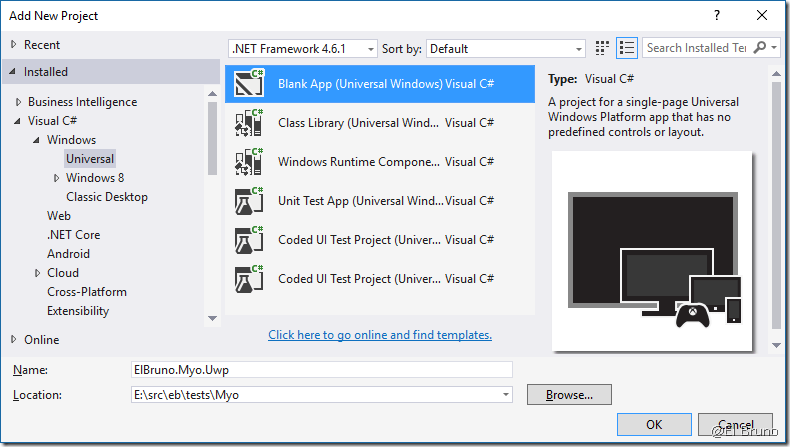Click the Class Library template icon
Image resolution: width=790 pixels, height=447 pixels.
(248, 123)
